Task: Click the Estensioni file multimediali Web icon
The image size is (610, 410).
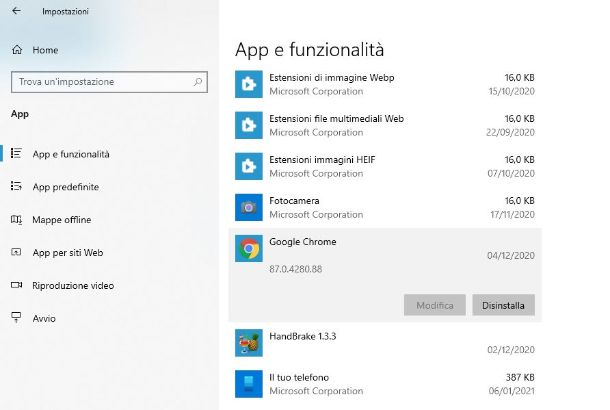Action: point(249,125)
